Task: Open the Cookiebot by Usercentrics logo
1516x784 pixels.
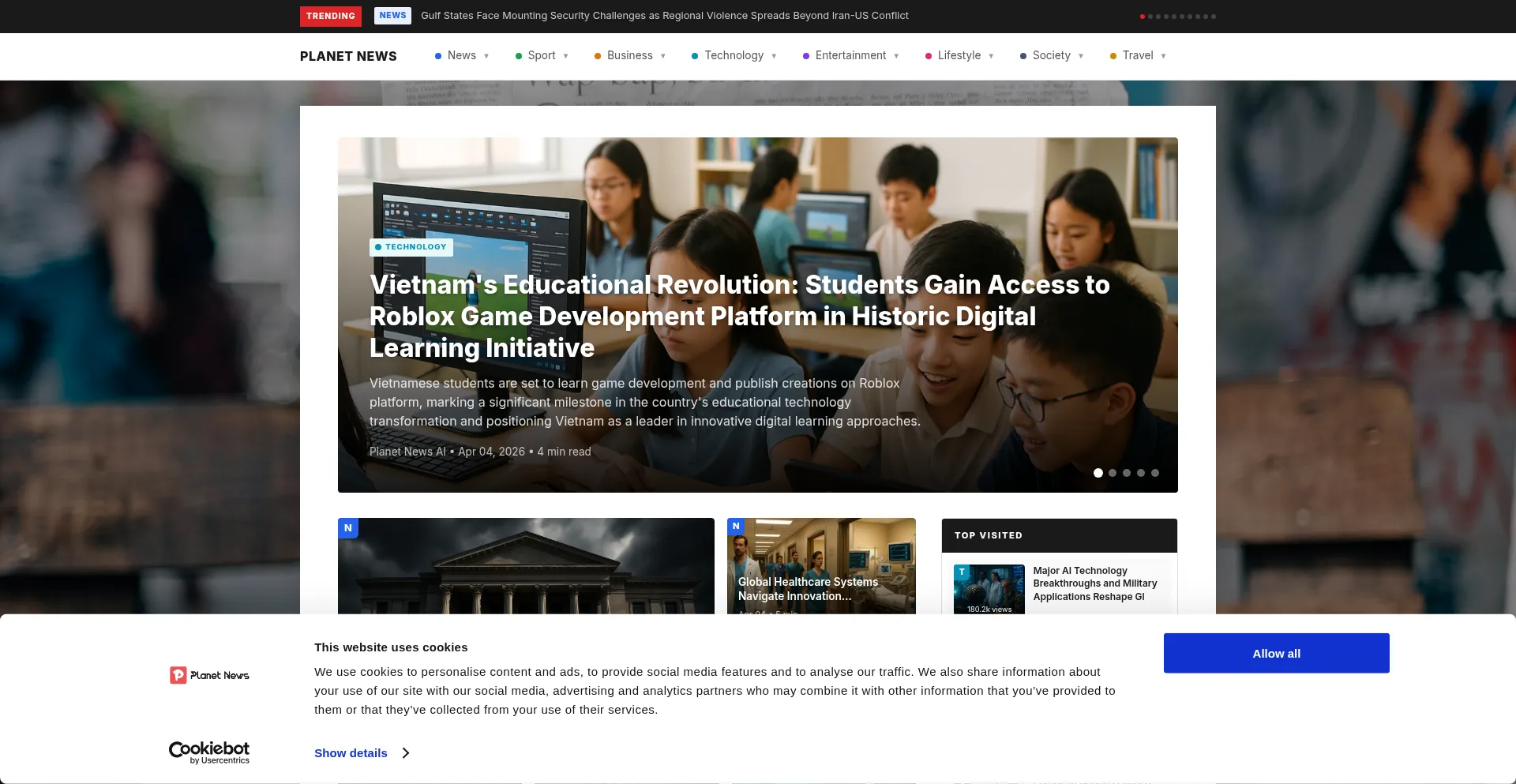Action: pos(209,752)
